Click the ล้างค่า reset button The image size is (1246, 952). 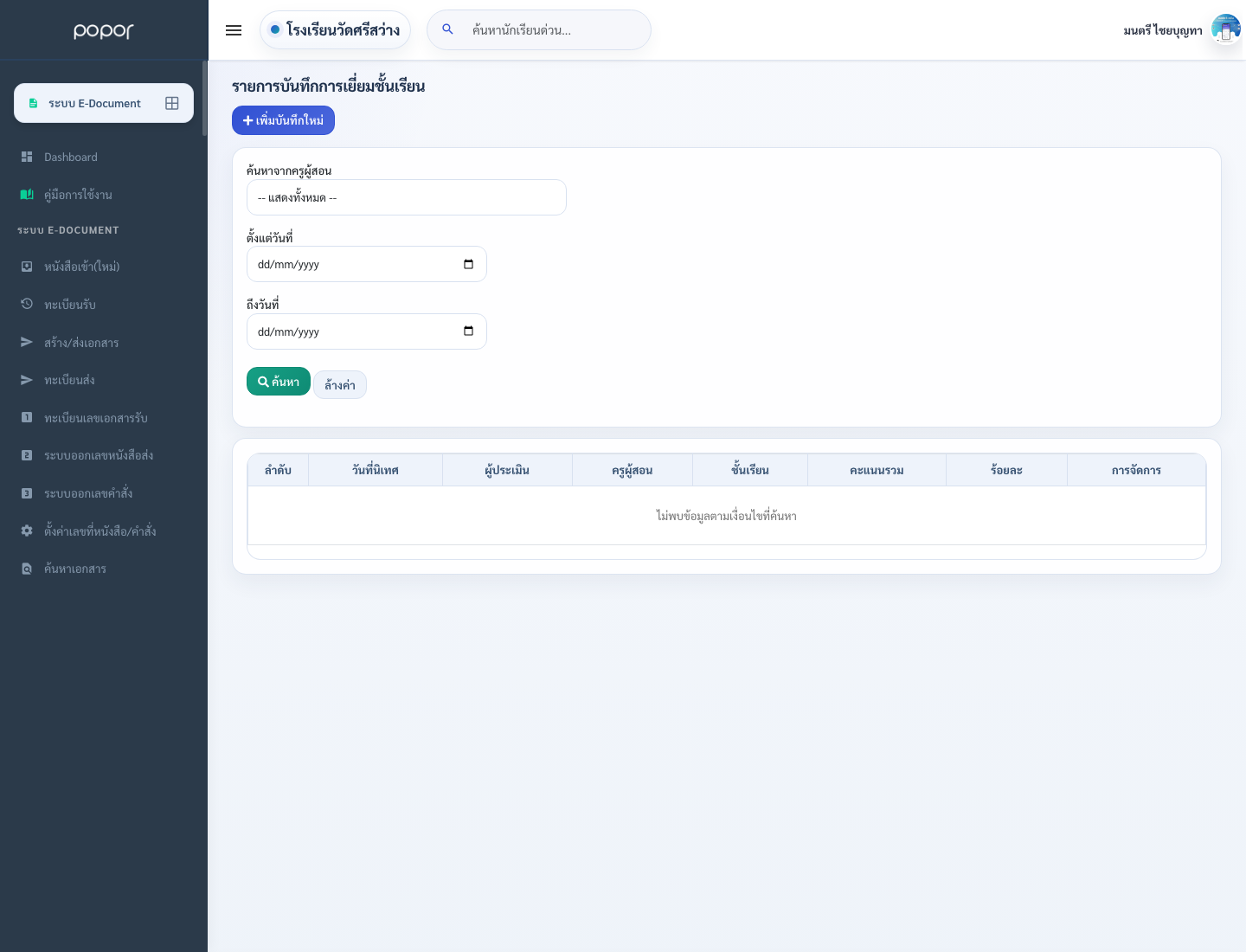[x=340, y=385]
